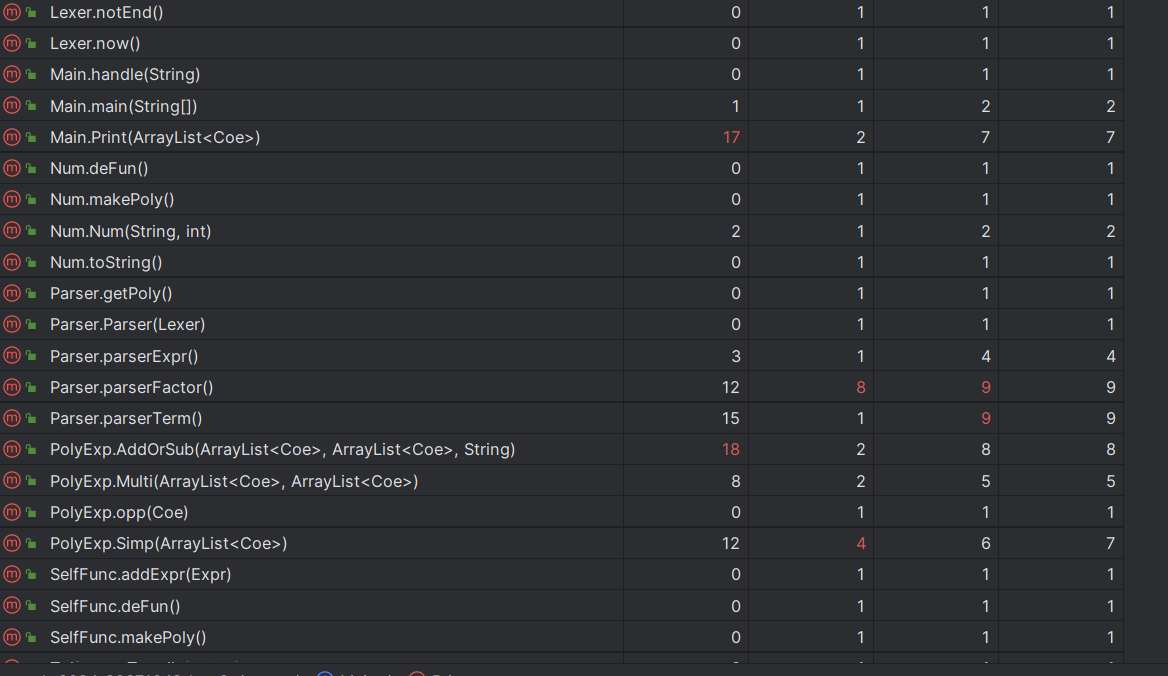The width and height of the screenshot is (1168, 676).
Task: Select the Parser.parserFactor() method name
Action: click(x=132, y=388)
